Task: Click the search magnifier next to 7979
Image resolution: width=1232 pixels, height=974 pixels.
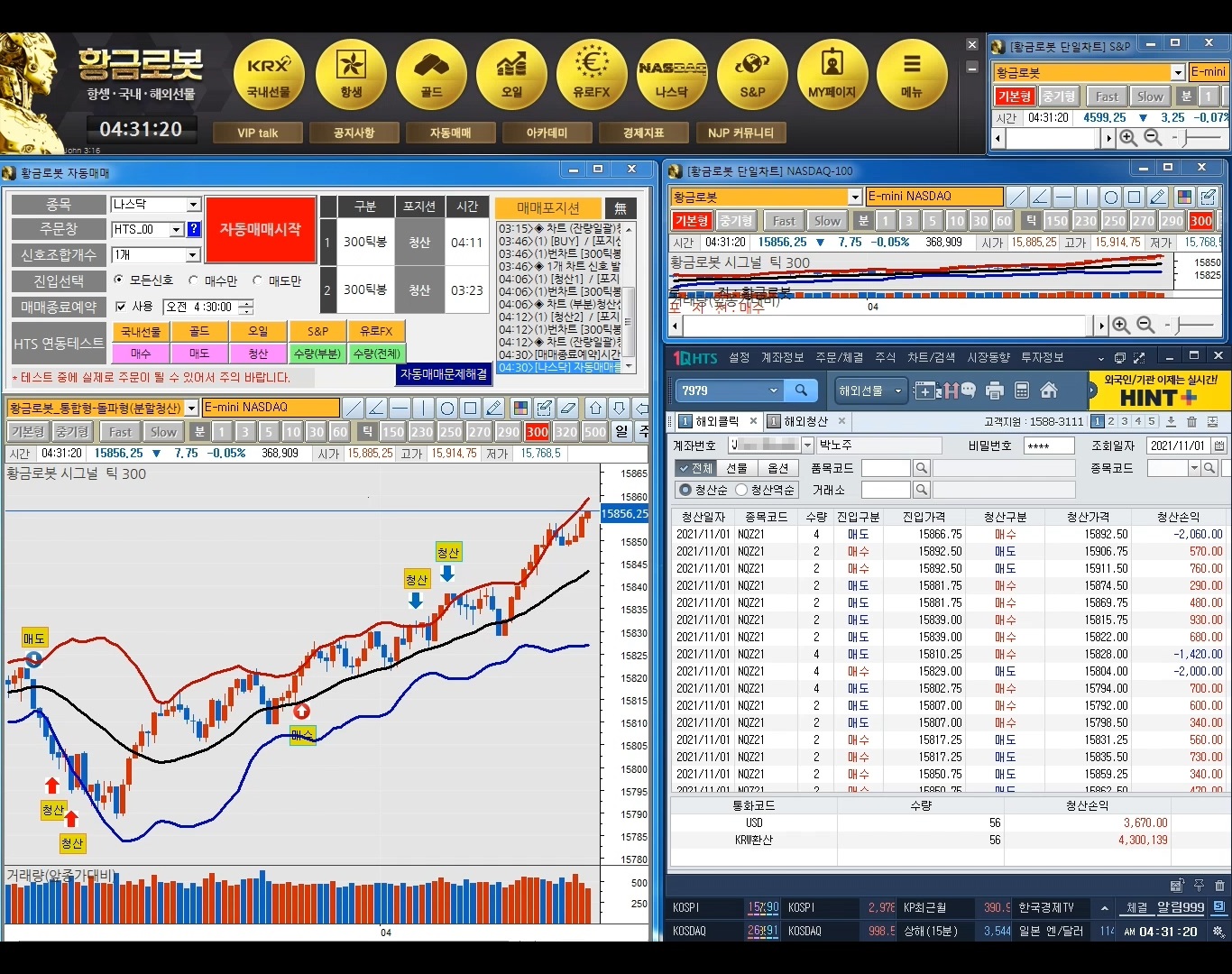Action: (801, 391)
